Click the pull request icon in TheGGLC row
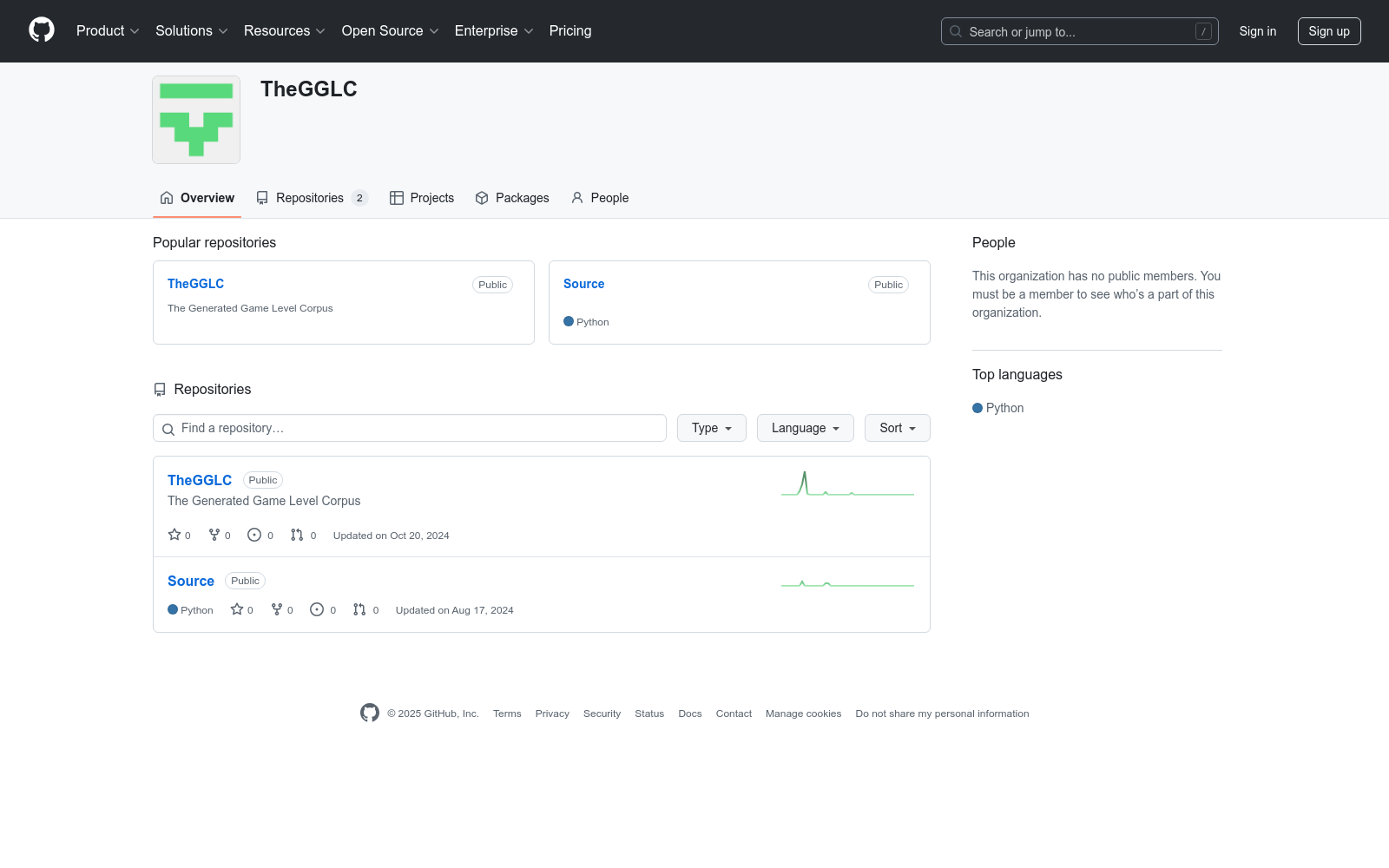Viewport: 1389px width, 868px height. 297,535
